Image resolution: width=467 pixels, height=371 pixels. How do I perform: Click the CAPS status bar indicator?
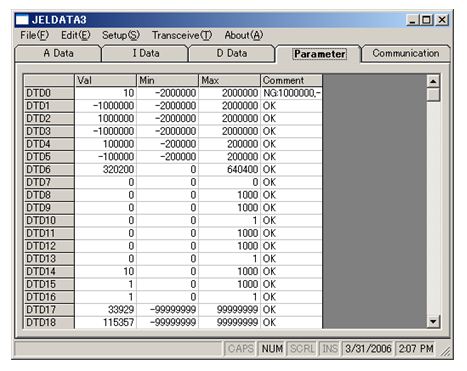(x=241, y=349)
